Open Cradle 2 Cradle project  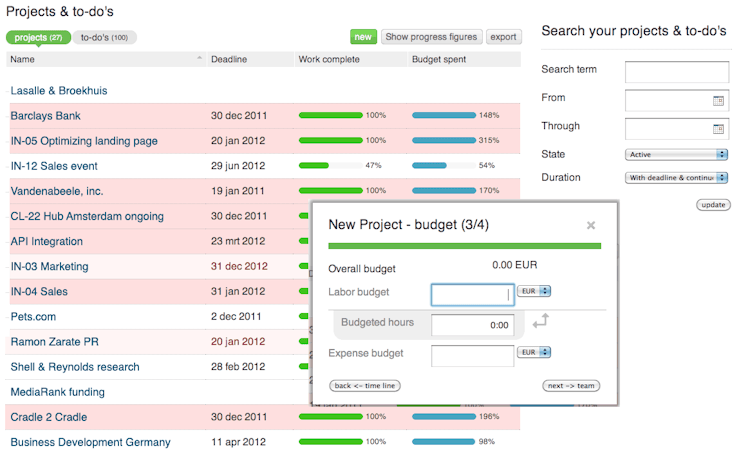[x=49, y=417]
